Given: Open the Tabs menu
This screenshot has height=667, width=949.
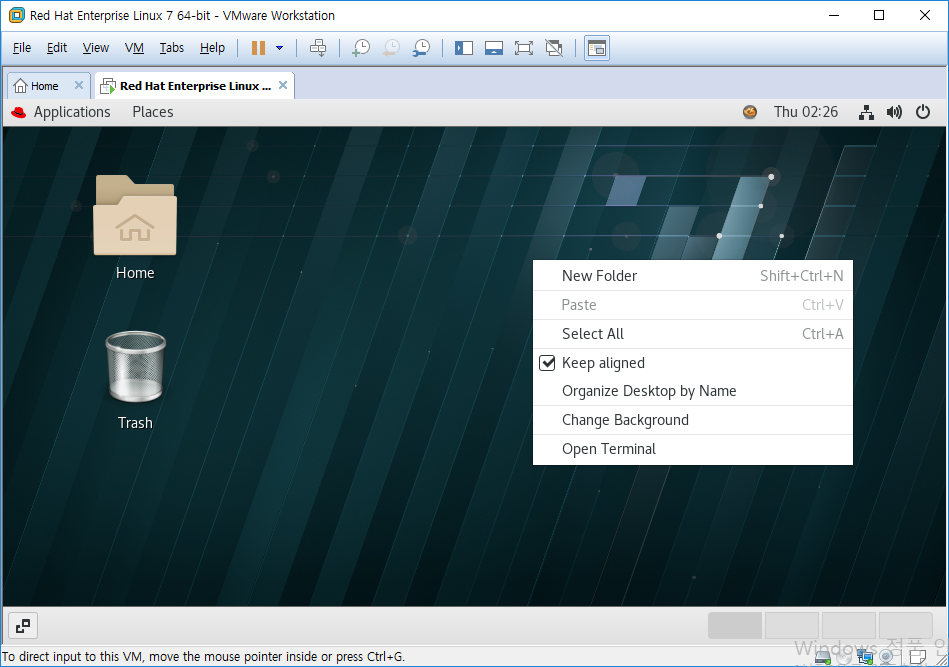Looking at the screenshot, I should (171, 48).
